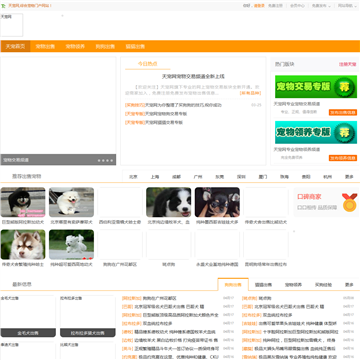Filter recommended pets by 杭州

tap(327, 177)
